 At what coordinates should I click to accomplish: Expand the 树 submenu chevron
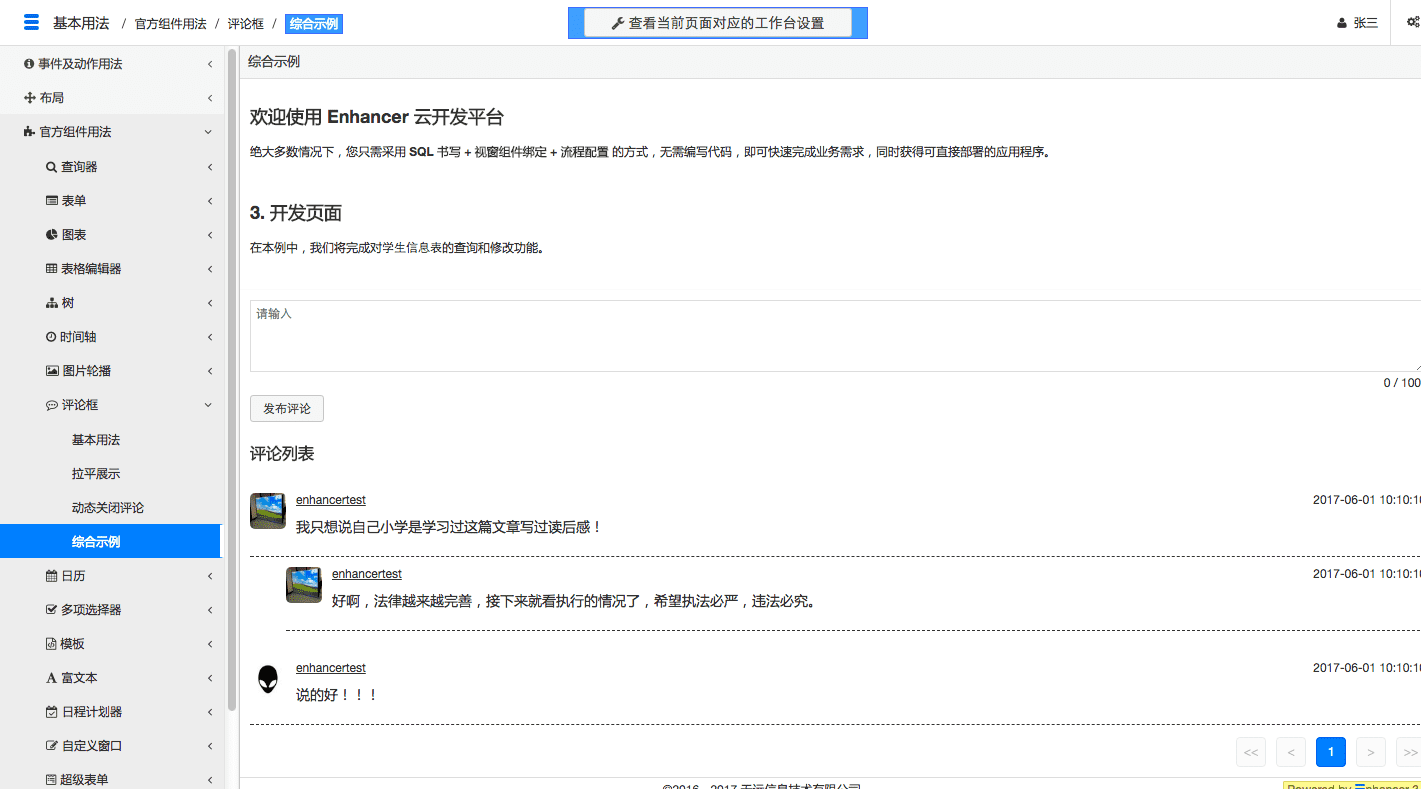coord(210,303)
